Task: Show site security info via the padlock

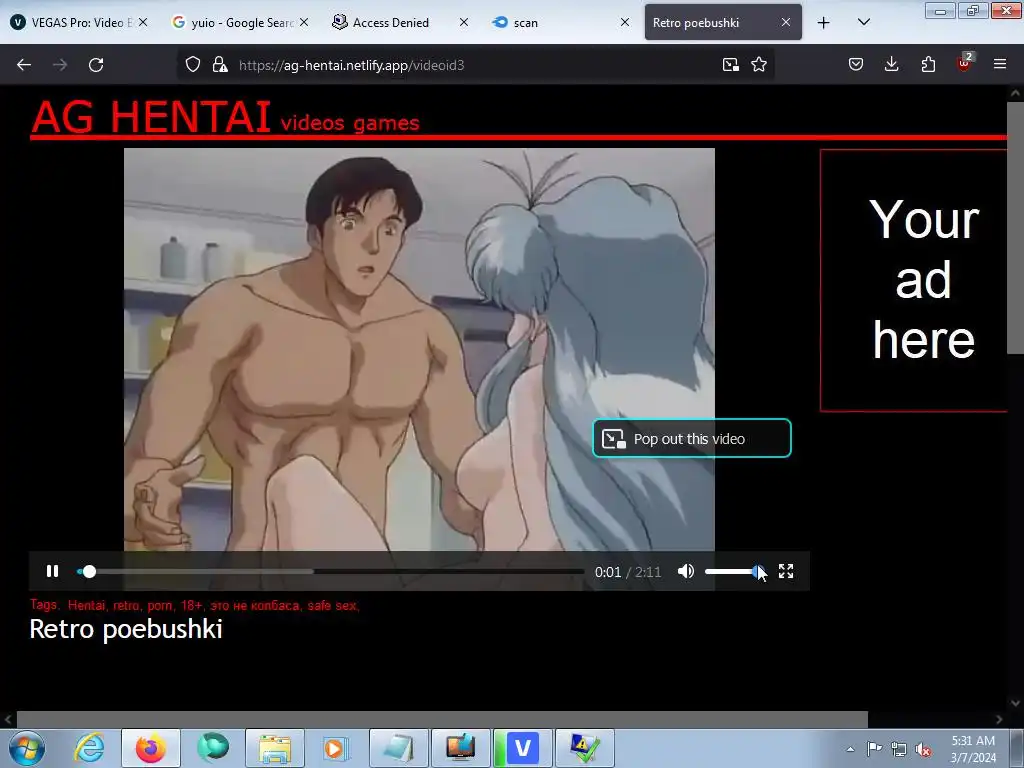Action: pyautogui.click(x=220, y=65)
